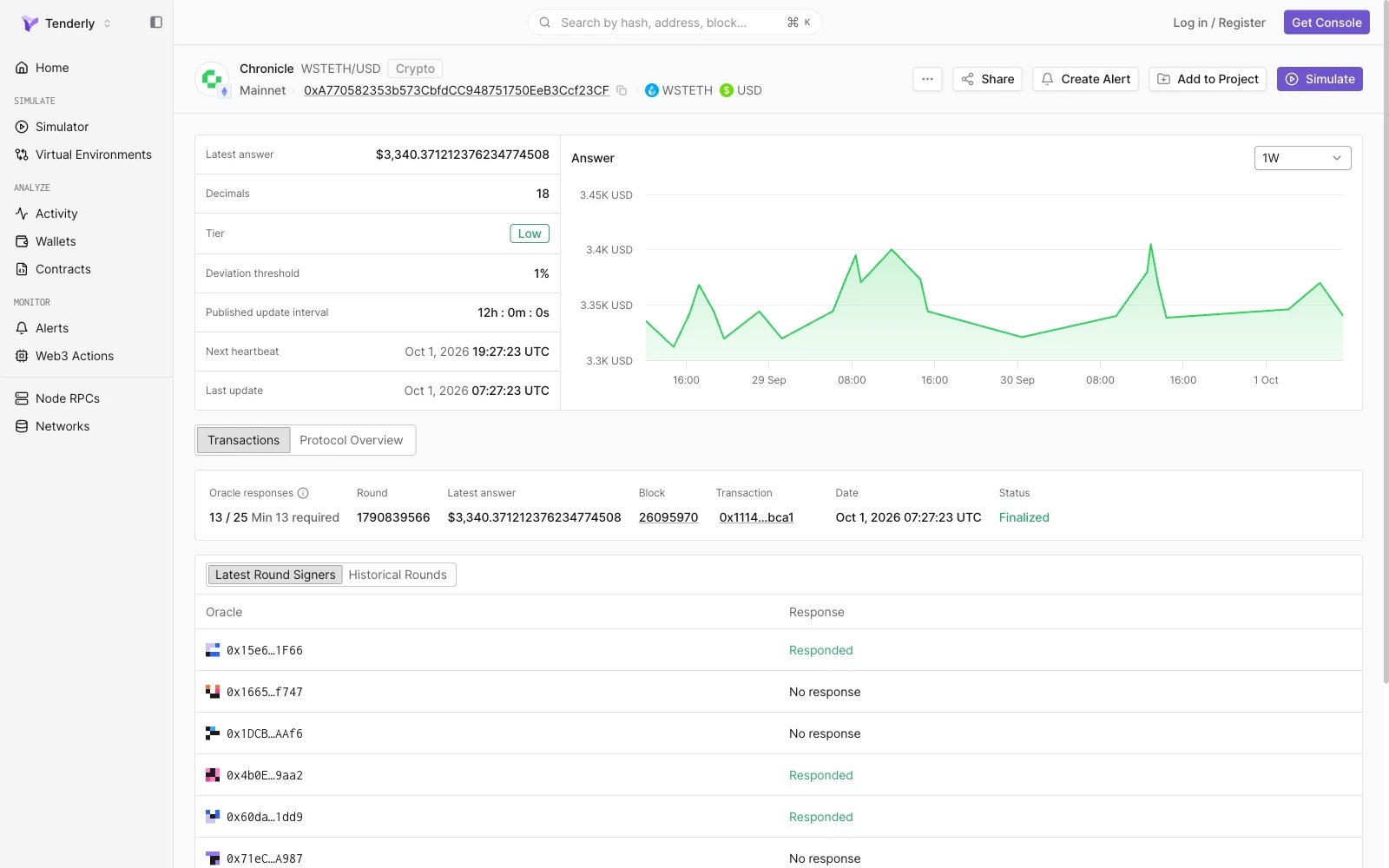Click oracle 0x1665…f747 identicon
Screen dimensions: 1389x868
click(213, 692)
